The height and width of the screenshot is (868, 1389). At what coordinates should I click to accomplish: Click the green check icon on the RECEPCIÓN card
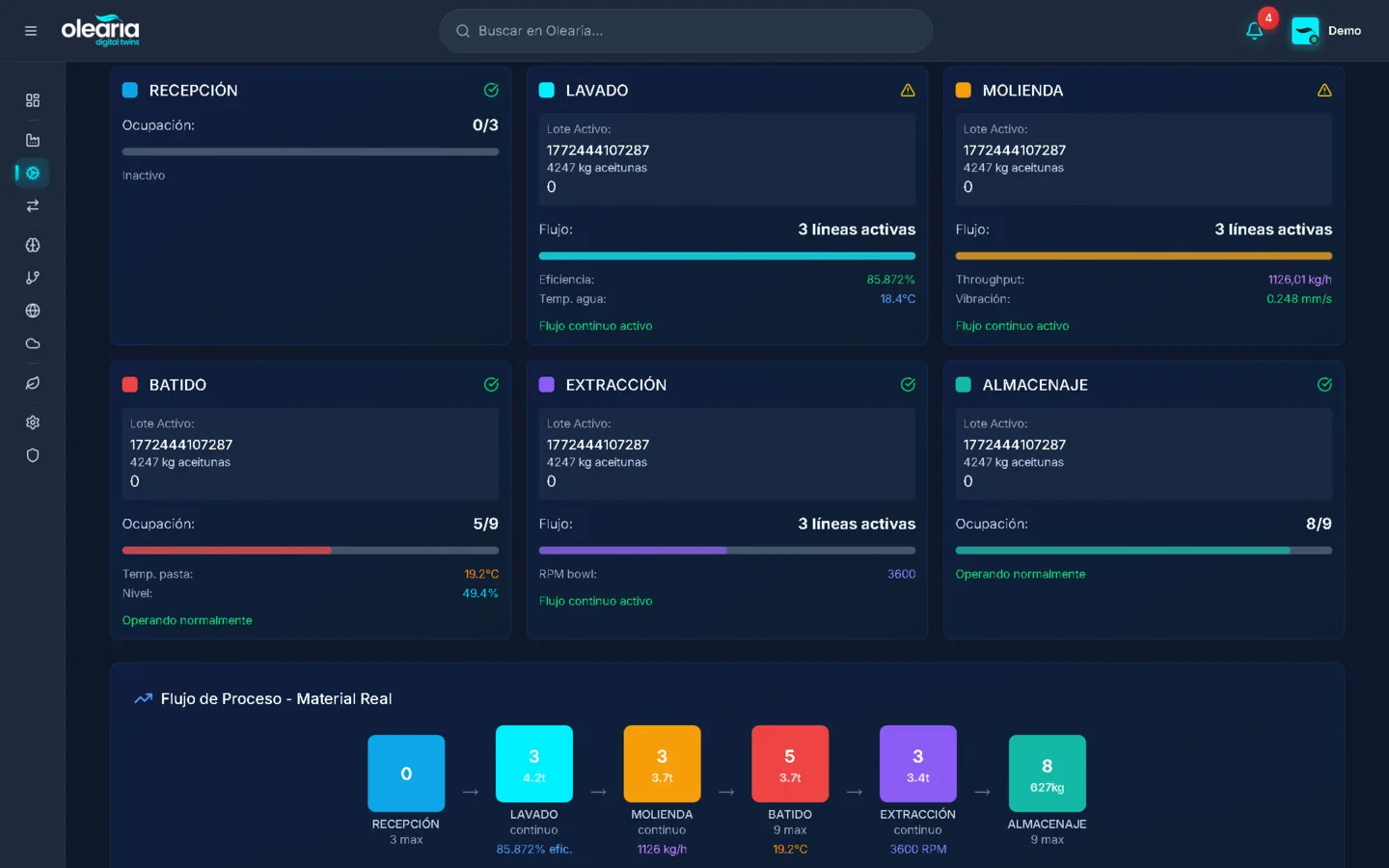491,90
